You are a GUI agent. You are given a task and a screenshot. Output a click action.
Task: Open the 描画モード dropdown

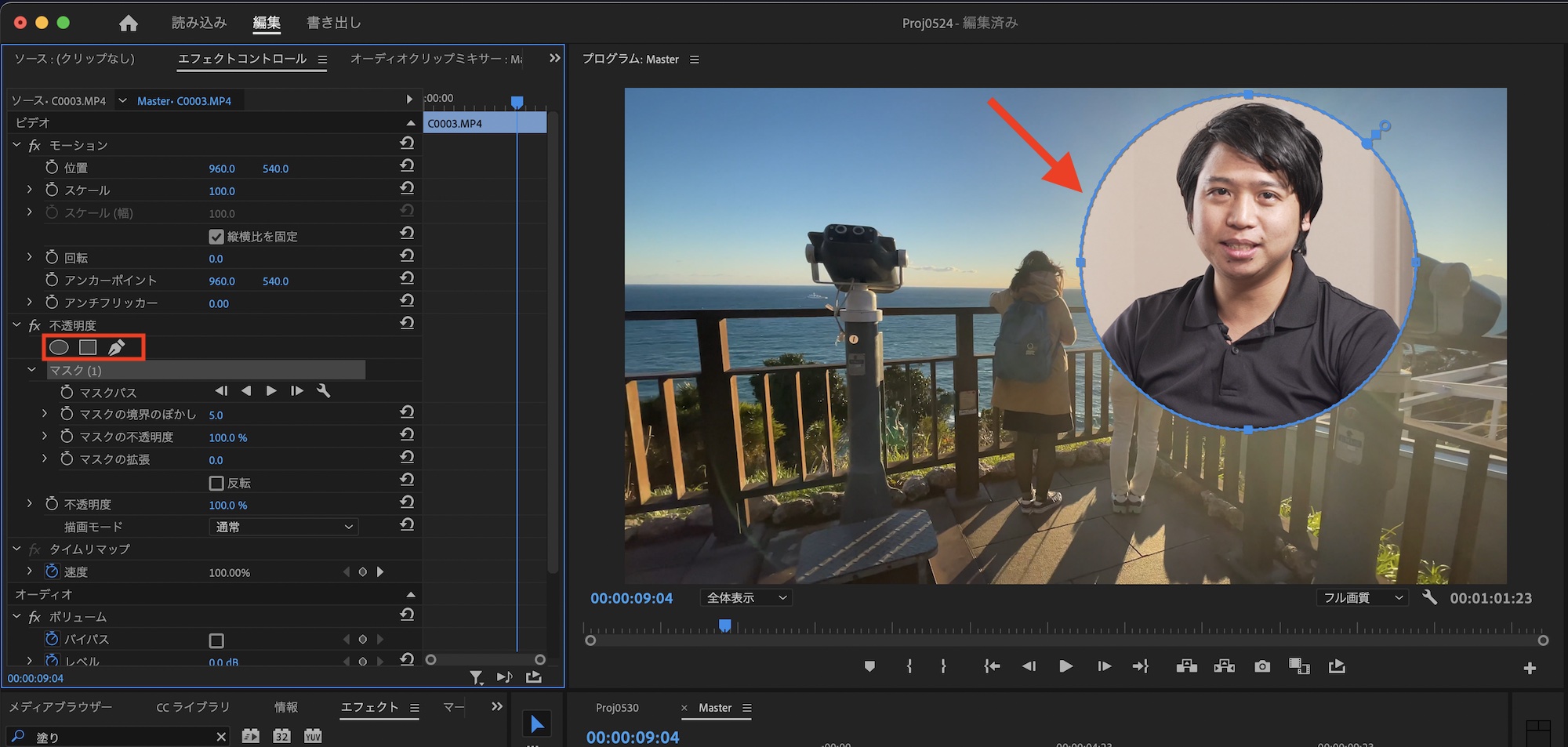pyautogui.click(x=283, y=527)
